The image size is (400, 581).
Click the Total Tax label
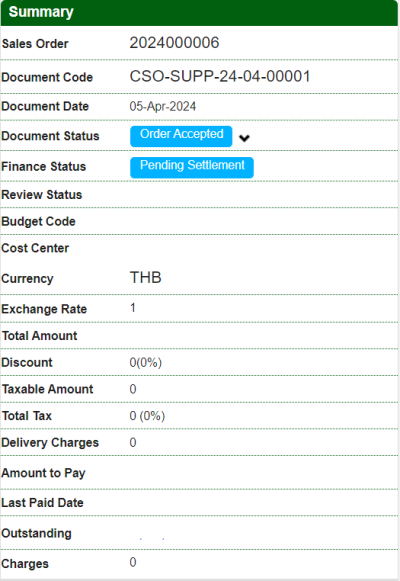(x=27, y=416)
